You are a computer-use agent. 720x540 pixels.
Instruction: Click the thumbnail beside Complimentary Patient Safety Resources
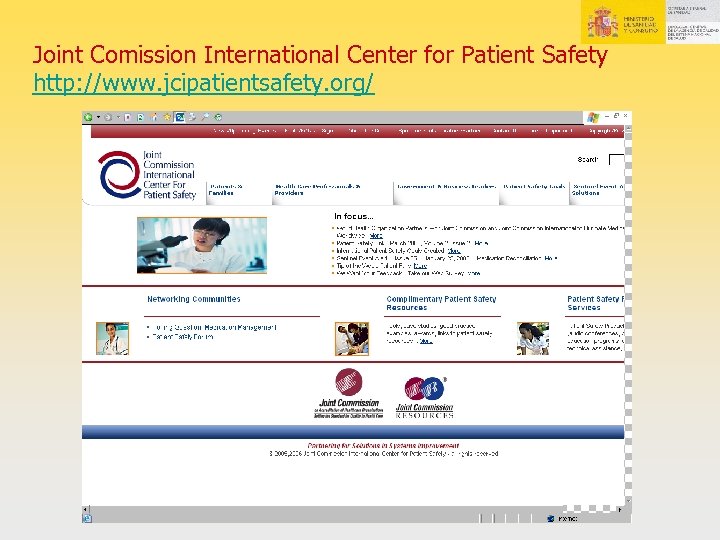point(352,339)
